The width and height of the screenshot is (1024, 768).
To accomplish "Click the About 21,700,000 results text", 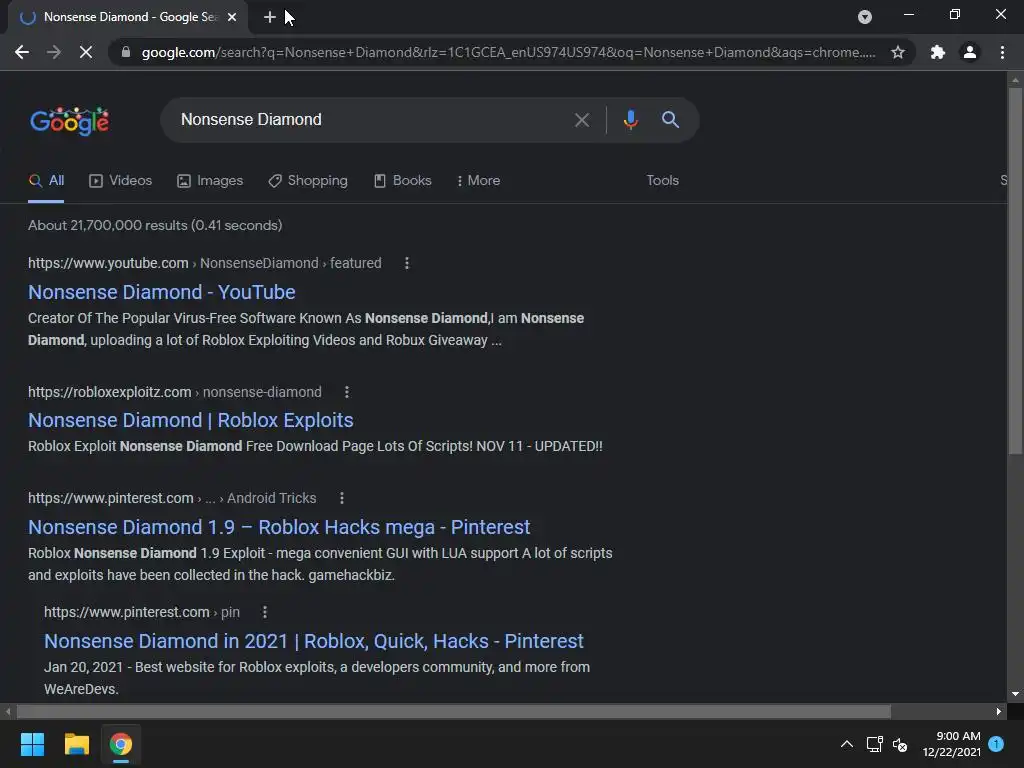I will [x=155, y=225].
